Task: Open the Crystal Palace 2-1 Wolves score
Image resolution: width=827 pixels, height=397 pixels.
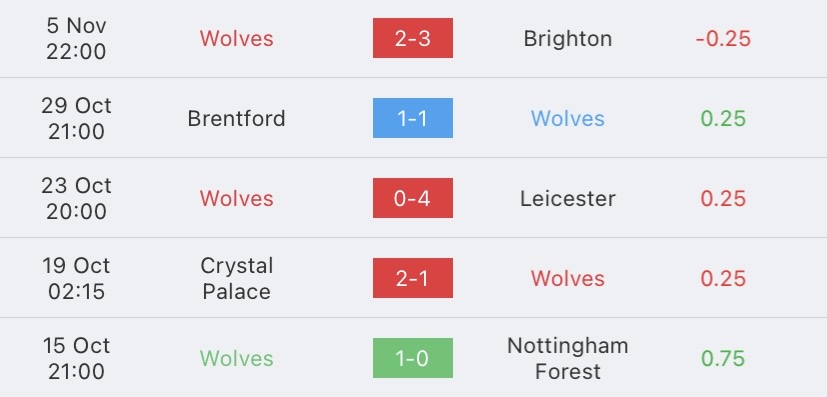Action: click(x=412, y=278)
